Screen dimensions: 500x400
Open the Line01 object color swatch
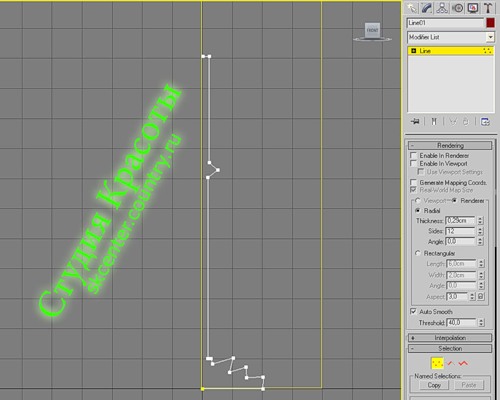(x=490, y=23)
